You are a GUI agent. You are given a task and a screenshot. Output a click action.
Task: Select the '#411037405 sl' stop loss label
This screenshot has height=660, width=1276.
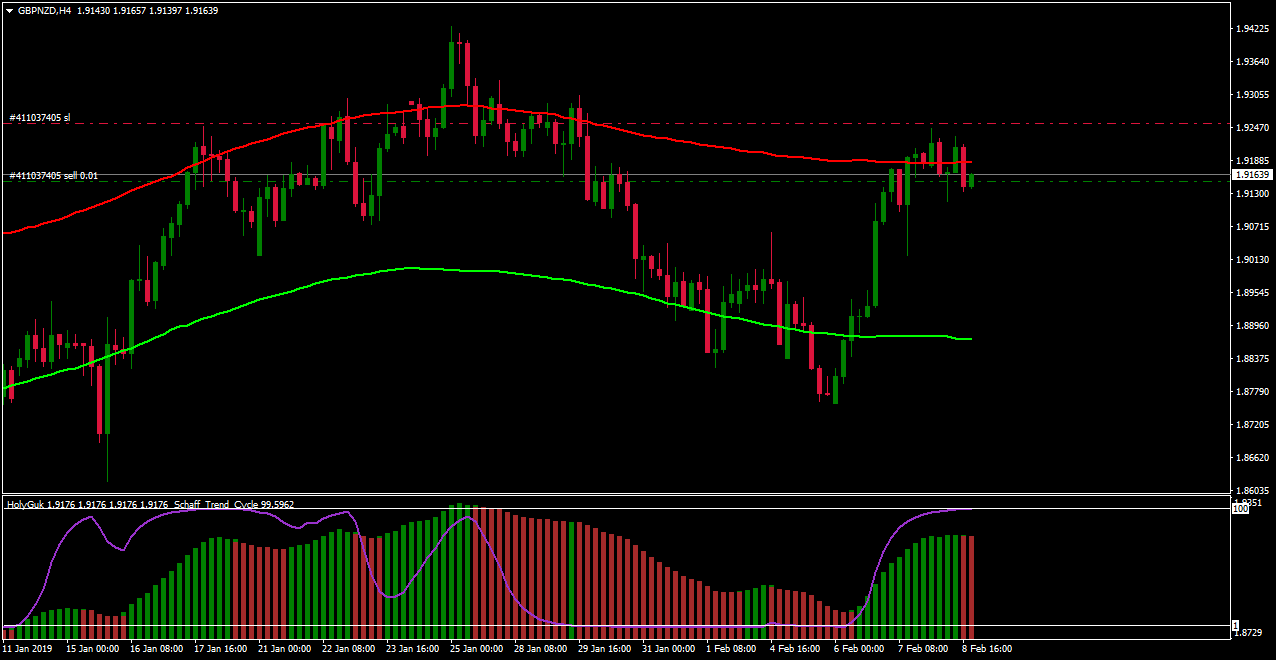click(x=40, y=118)
